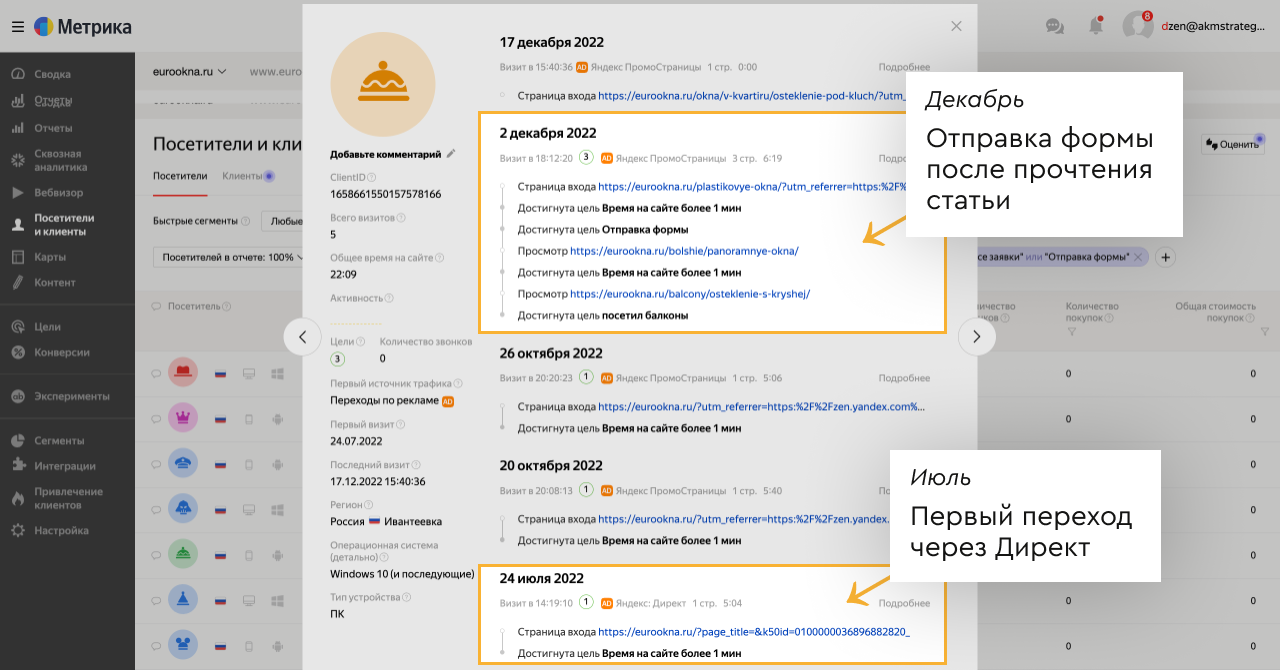Click comment bubble in pink crown visitor row
1280x670 pixels.
[x=156, y=418]
